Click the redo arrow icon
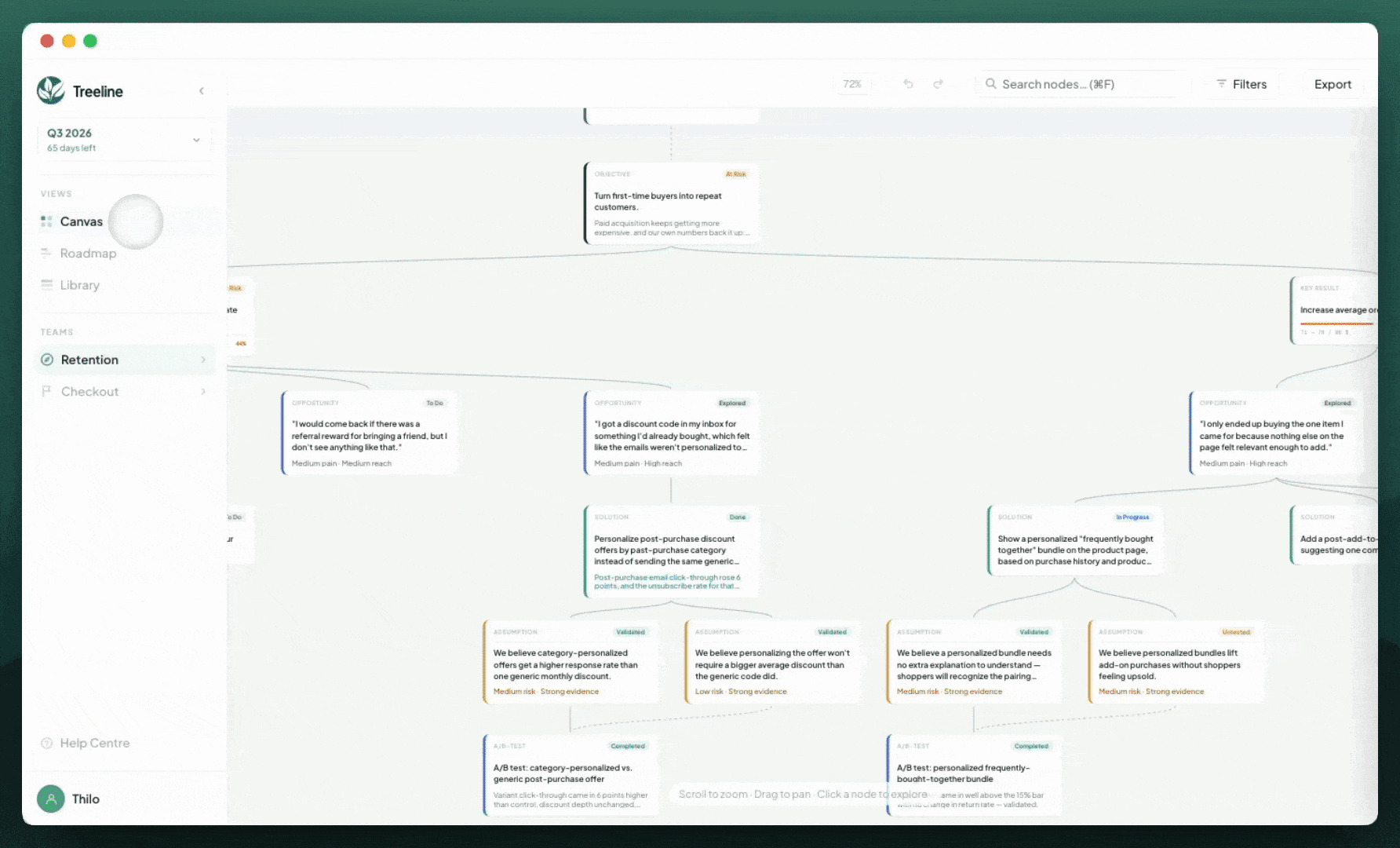Screen dimensions: 1400x848 [x=938, y=84]
